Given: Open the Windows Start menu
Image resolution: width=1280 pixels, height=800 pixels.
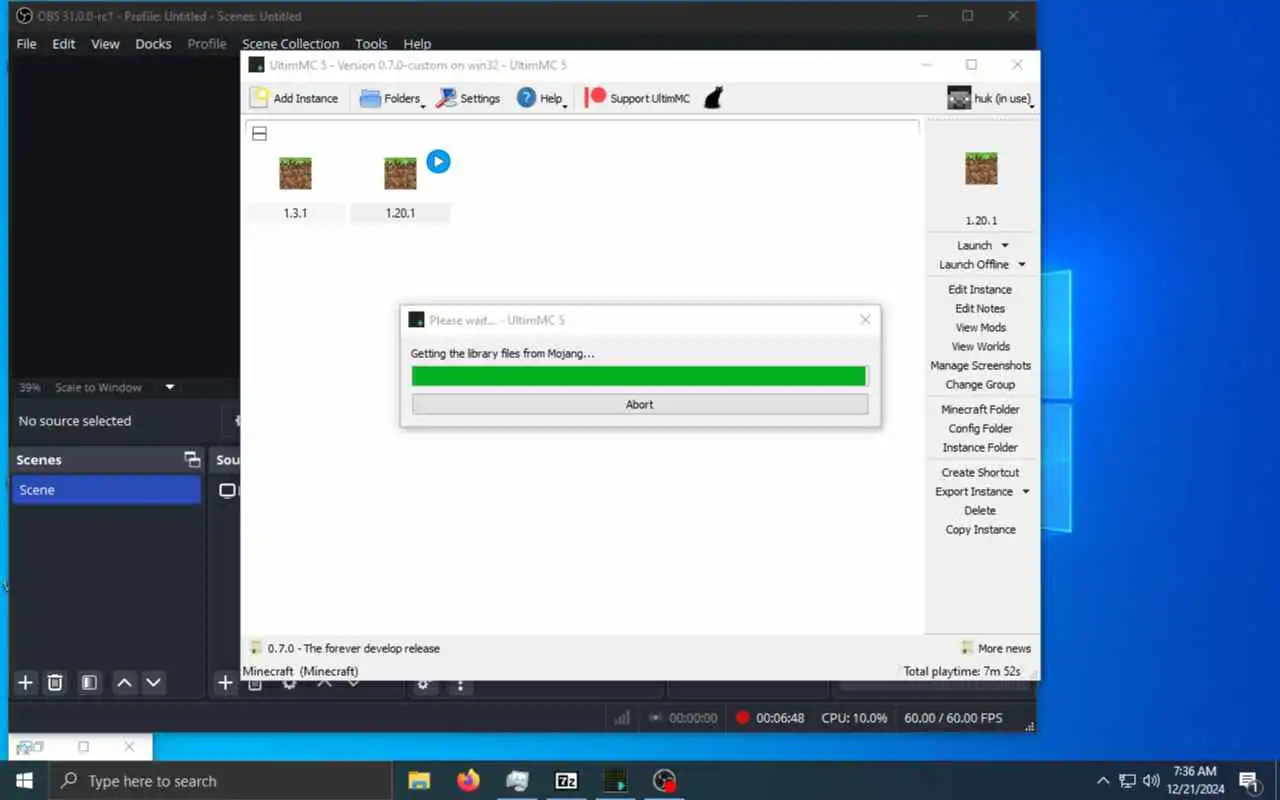Looking at the screenshot, I should pyautogui.click(x=24, y=781).
